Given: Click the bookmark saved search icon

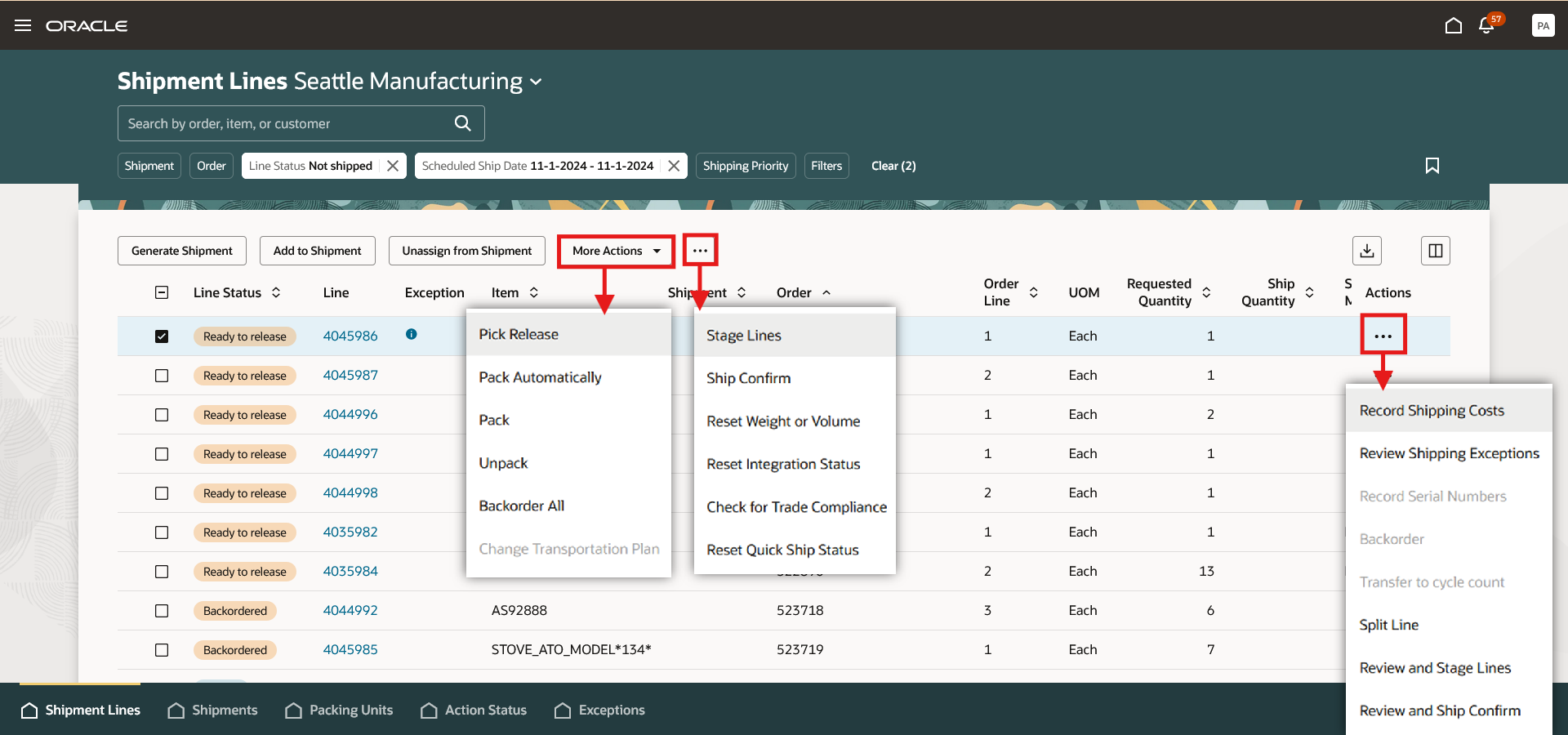Looking at the screenshot, I should [x=1432, y=166].
